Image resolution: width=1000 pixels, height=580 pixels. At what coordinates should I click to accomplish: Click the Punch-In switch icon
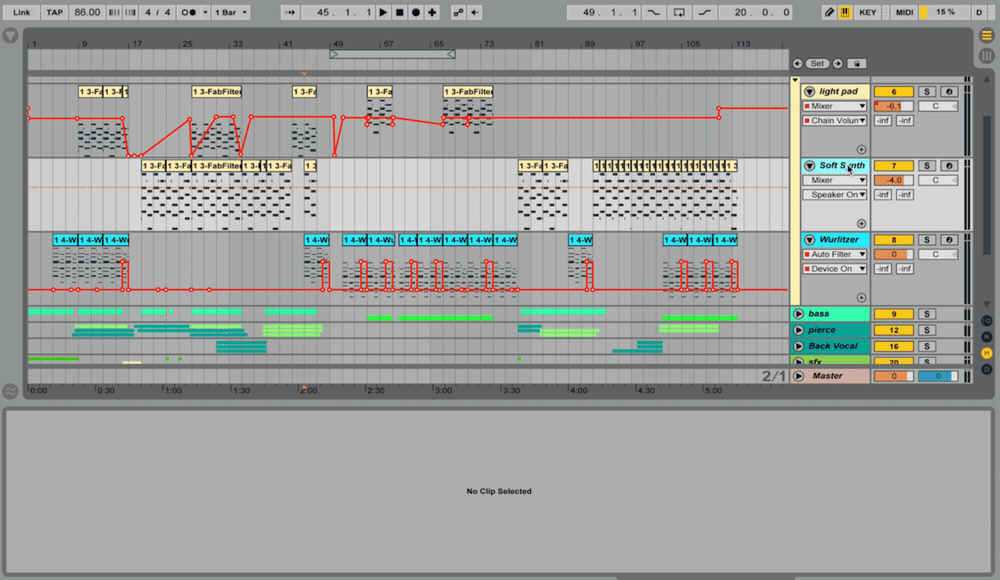[x=656, y=12]
